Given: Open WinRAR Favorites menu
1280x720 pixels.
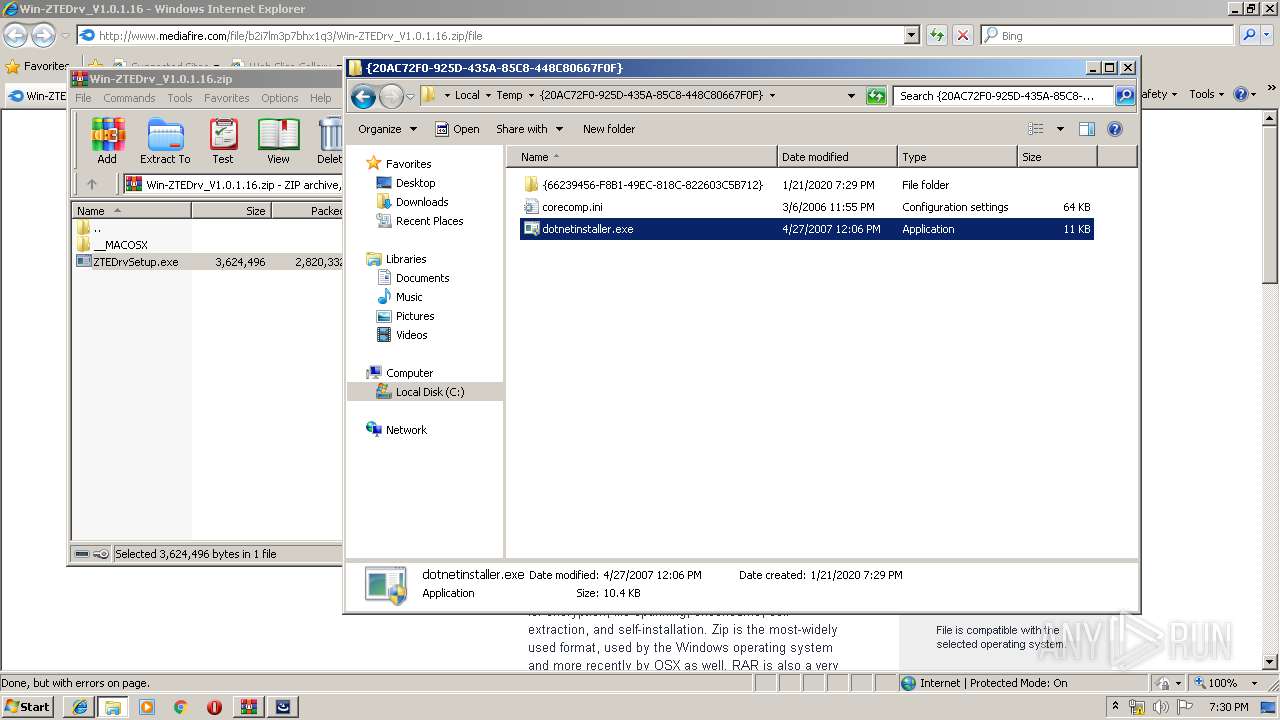Looking at the screenshot, I should (x=227, y=98).
